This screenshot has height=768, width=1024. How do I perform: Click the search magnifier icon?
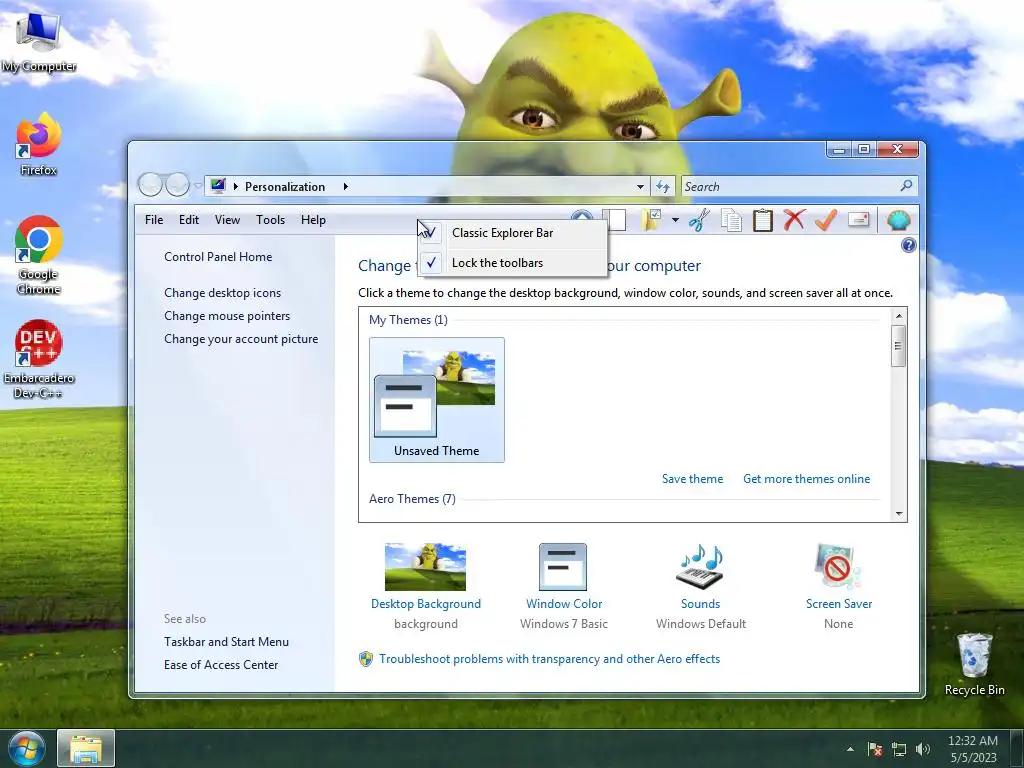click(x=906, y=186)
